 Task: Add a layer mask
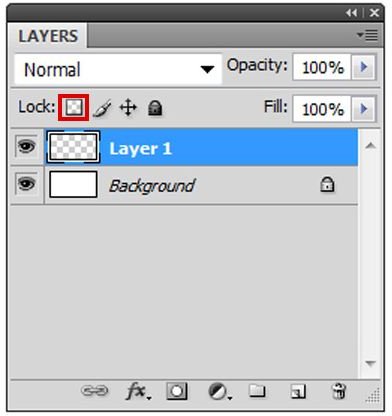[x=177, y=391]
